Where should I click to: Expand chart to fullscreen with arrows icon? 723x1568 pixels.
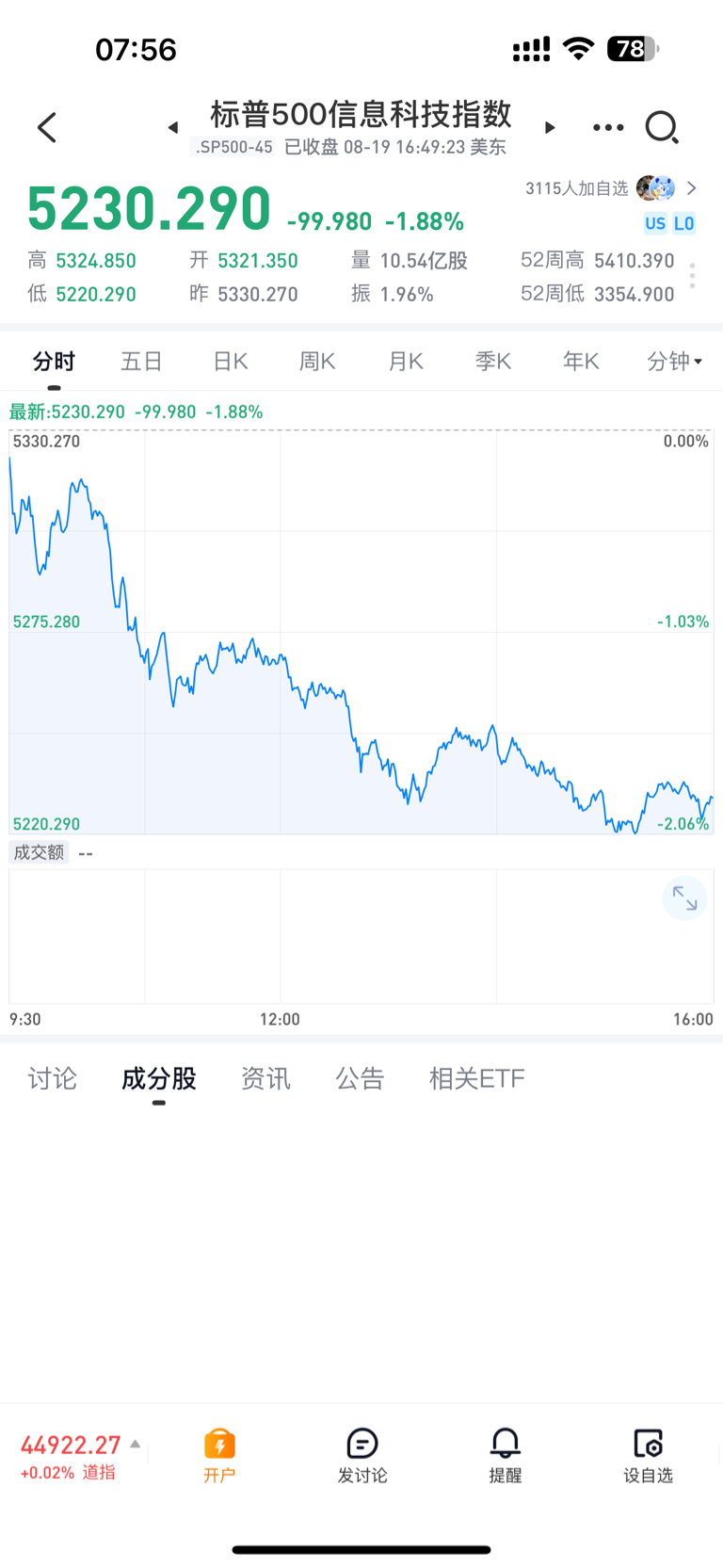684,899
